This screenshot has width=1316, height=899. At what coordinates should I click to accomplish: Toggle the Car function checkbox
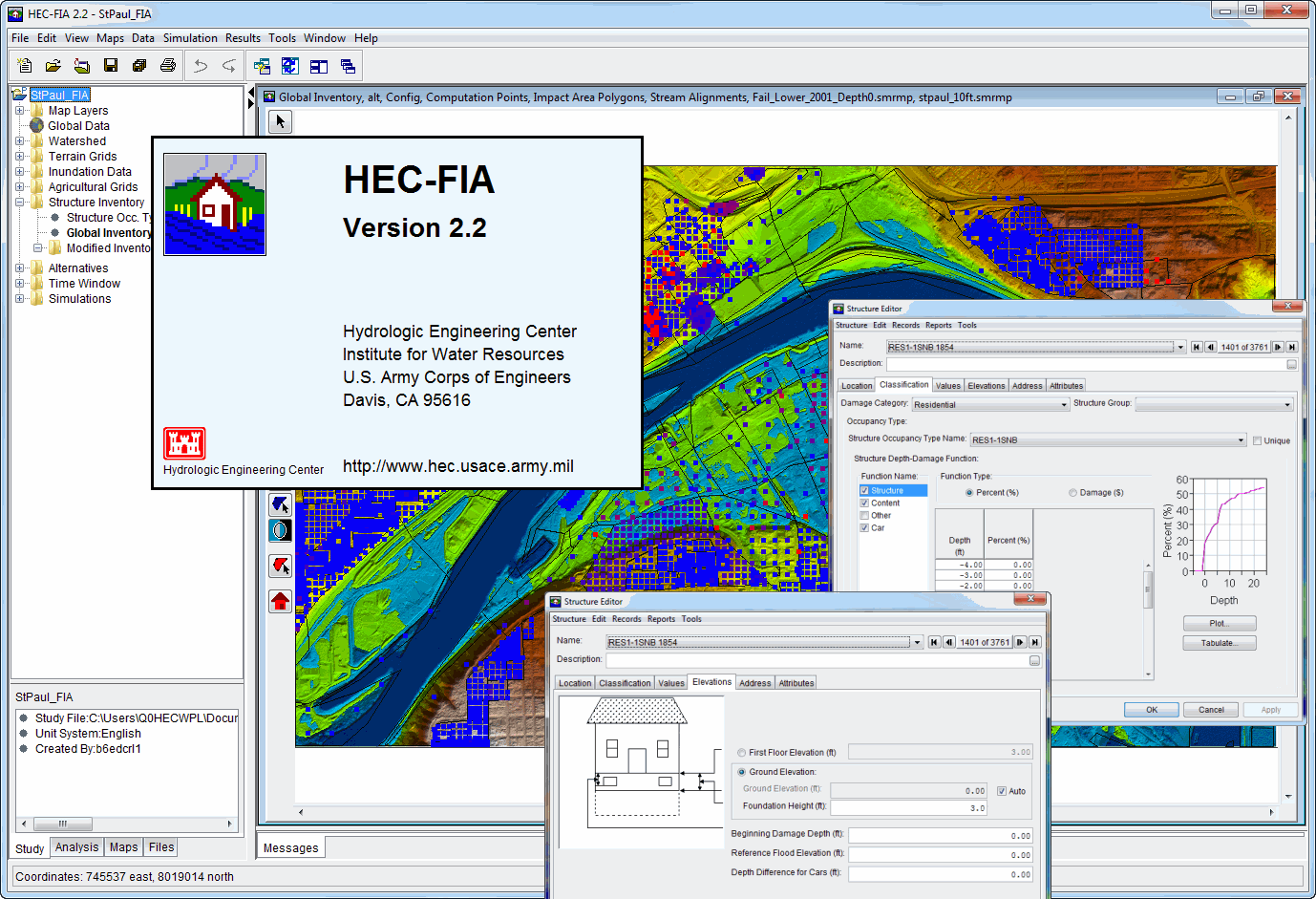(x=864, y=527)
